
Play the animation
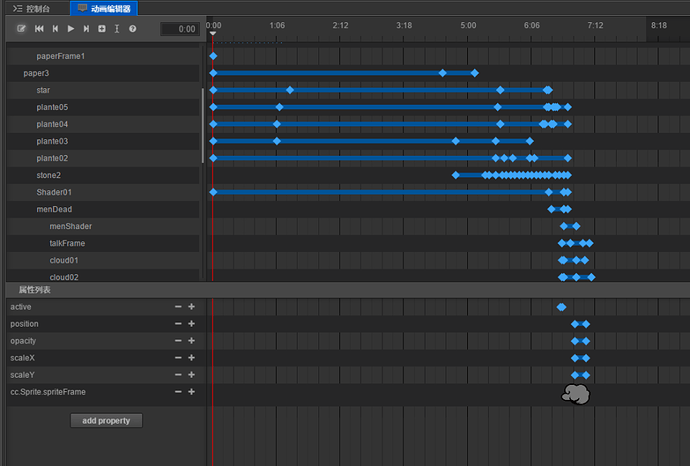(x=71, y=29)
